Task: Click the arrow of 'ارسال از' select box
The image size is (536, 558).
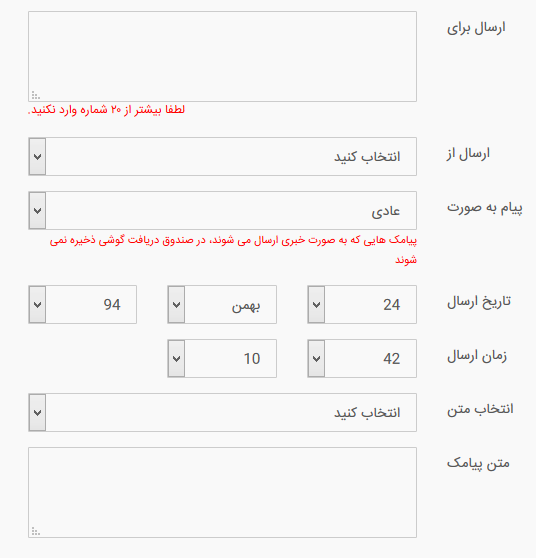Action: click(x=37, y=157)
